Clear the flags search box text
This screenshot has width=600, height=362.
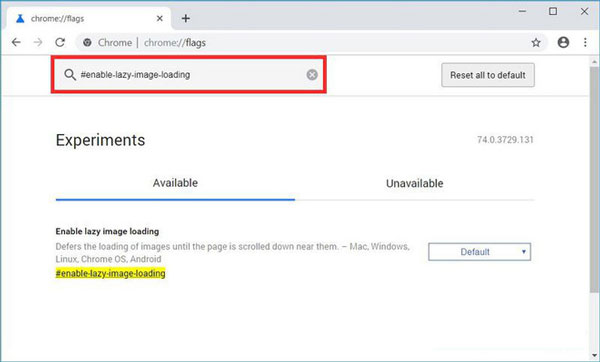312,75
